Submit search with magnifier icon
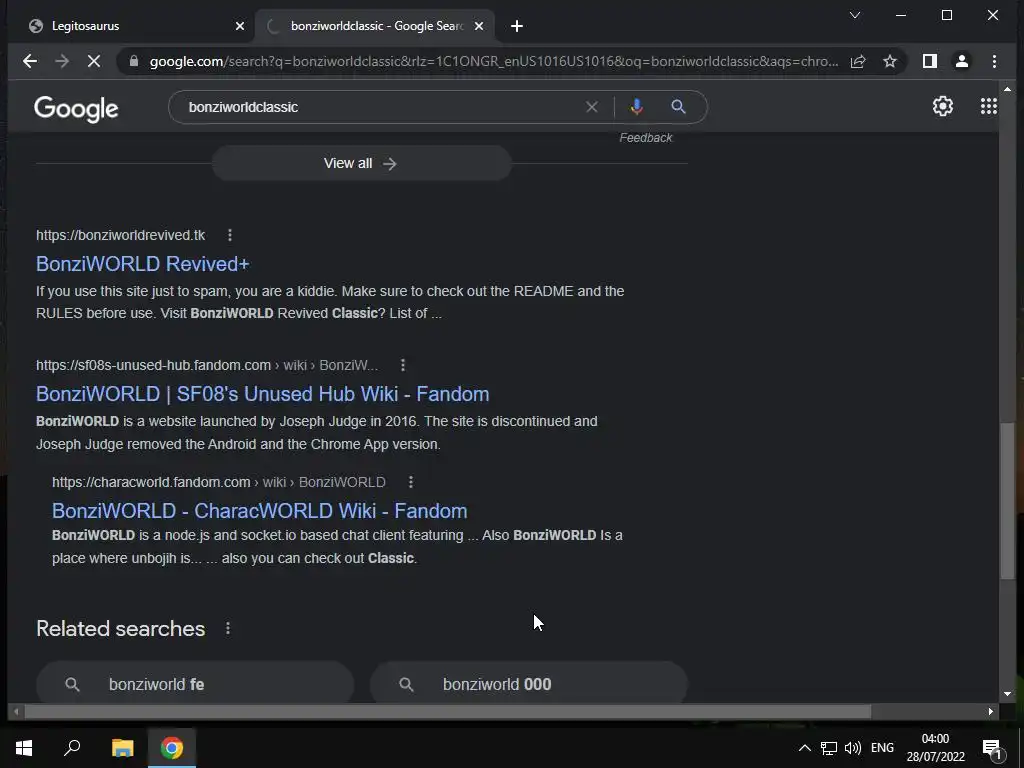 [x=679, y=107]
